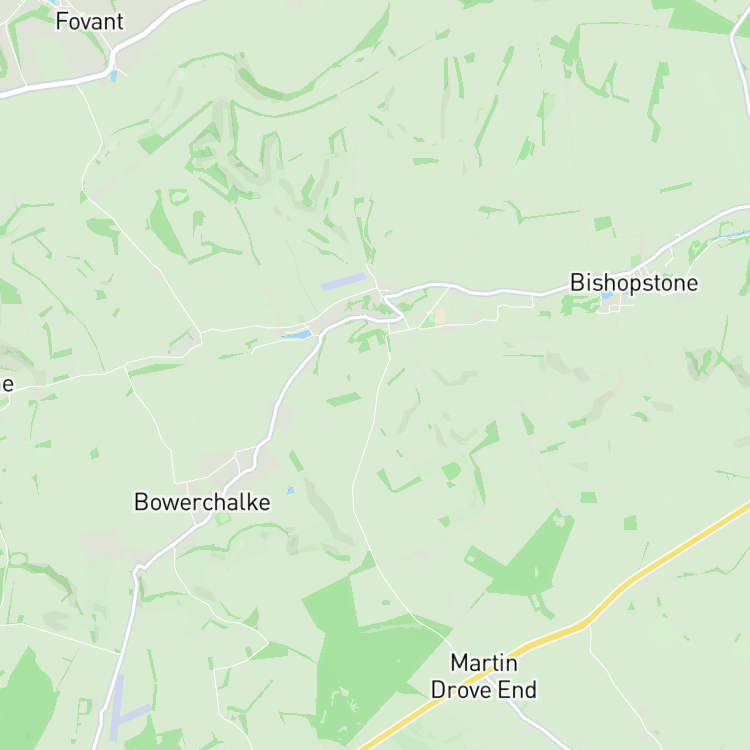This screenshot has height=750, width=750.
Task: Click the blue pond at Bishopstone
Action: coord(607,295)
